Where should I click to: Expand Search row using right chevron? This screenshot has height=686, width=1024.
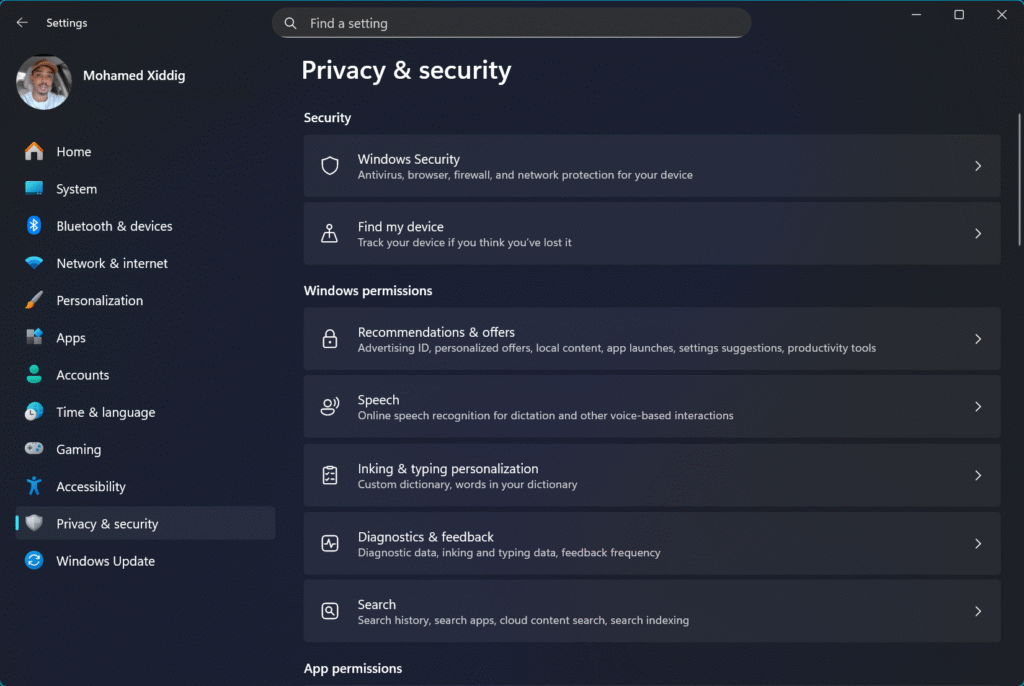[977, 611]
